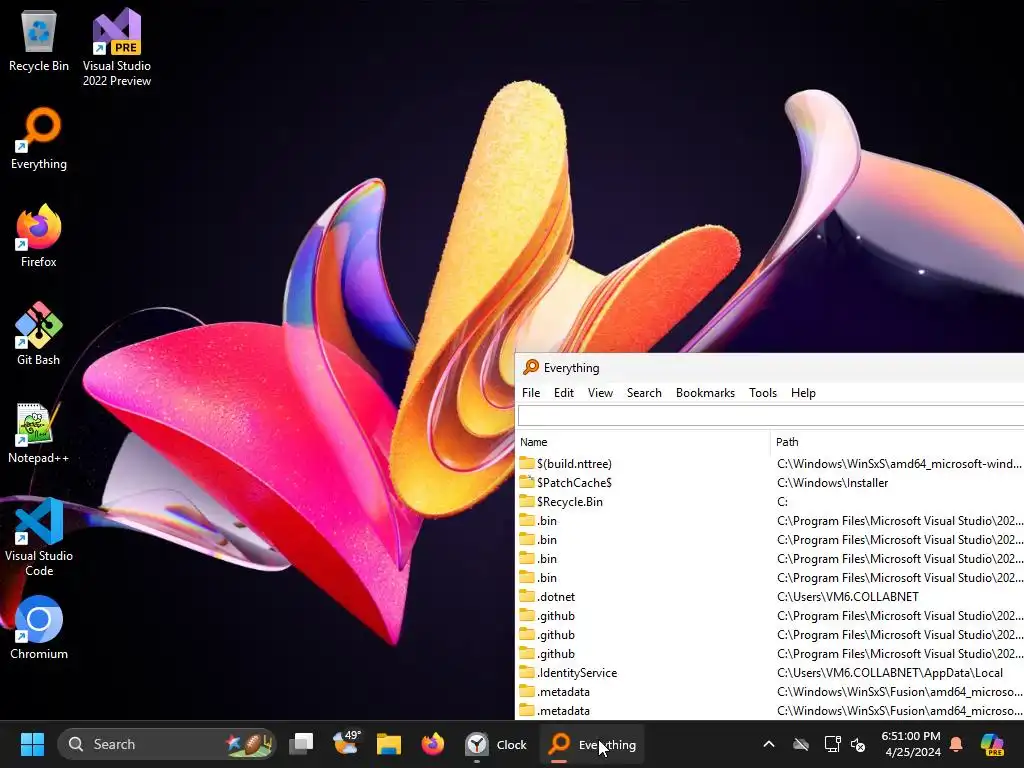The image size is (1024, 768).
Task: Click the Everything window title bar icon
Action: pos(531,367)
